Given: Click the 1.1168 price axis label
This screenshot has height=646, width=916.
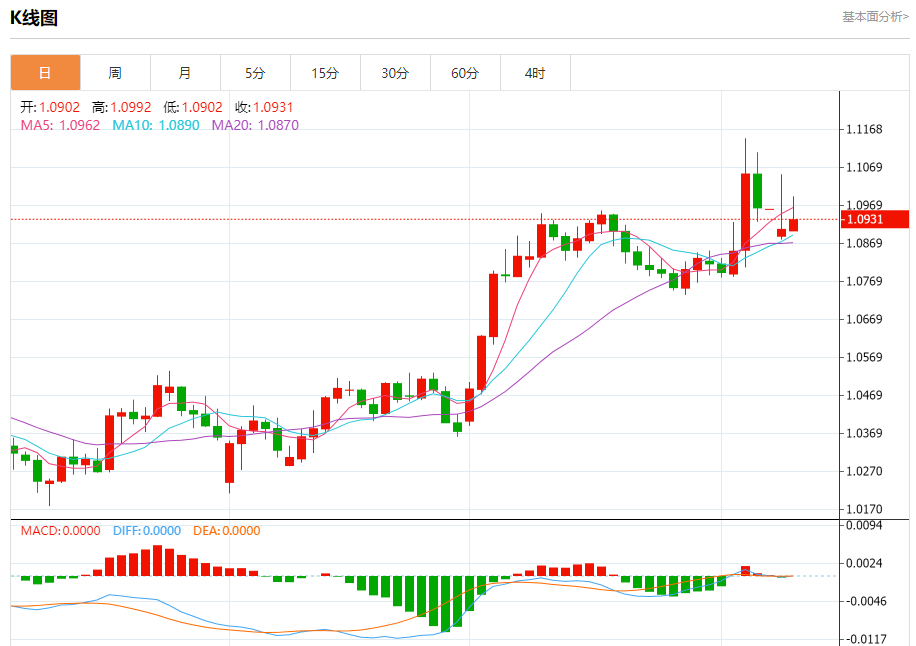Looking at the screenshot, I should pyautogui.click(x=865, y=130).
